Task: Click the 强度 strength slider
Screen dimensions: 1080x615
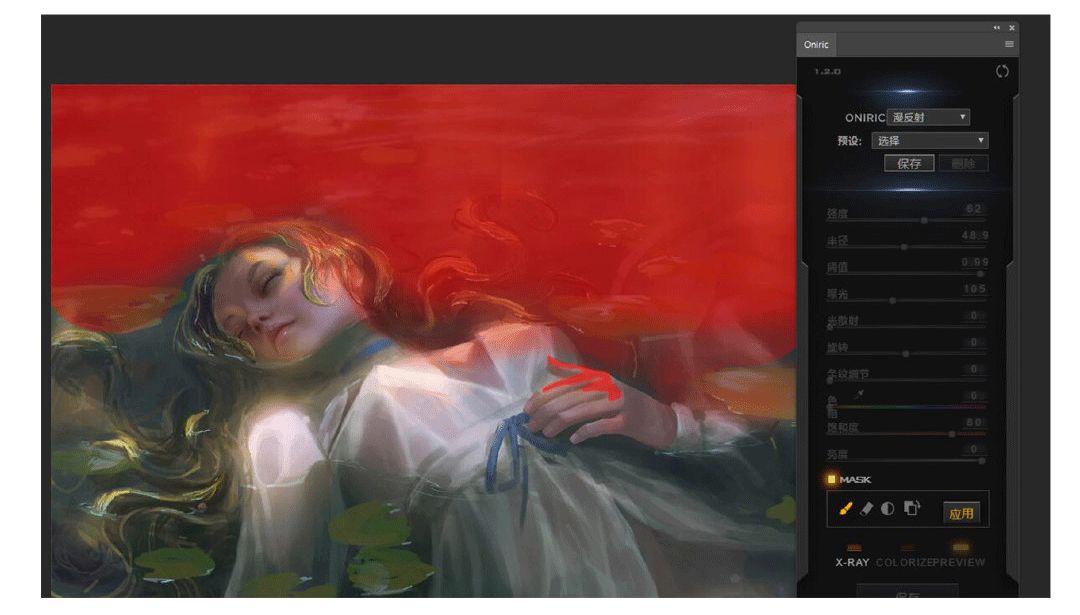Action: [906, 220]
